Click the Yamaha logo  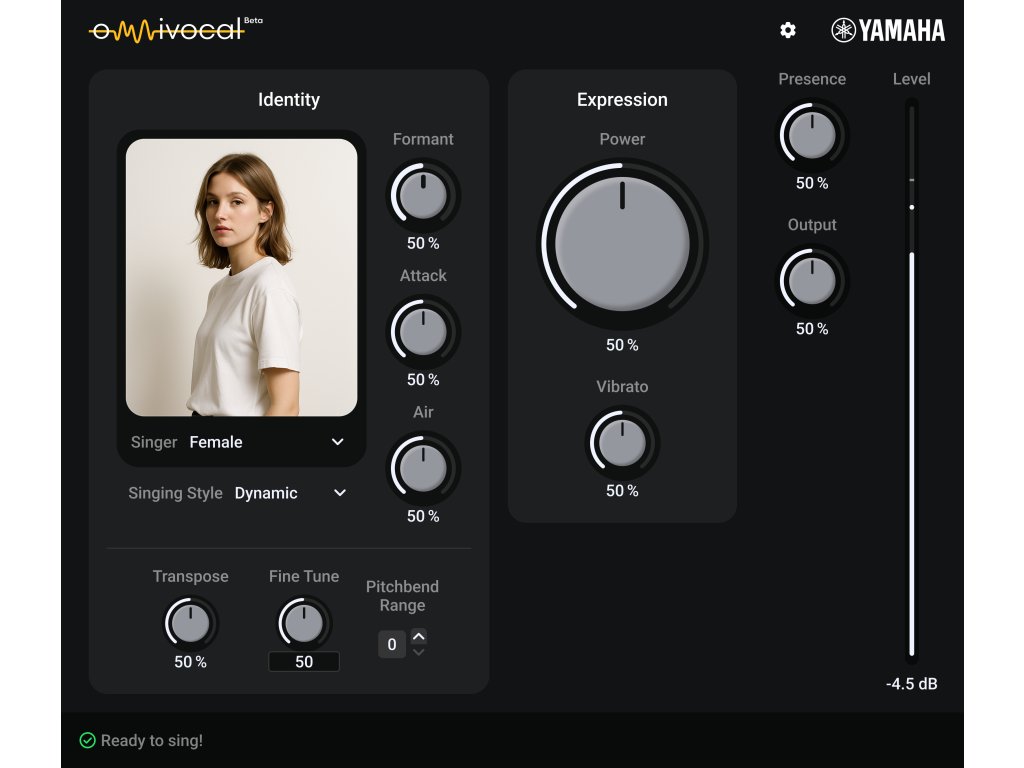click(x=888, y=30)
